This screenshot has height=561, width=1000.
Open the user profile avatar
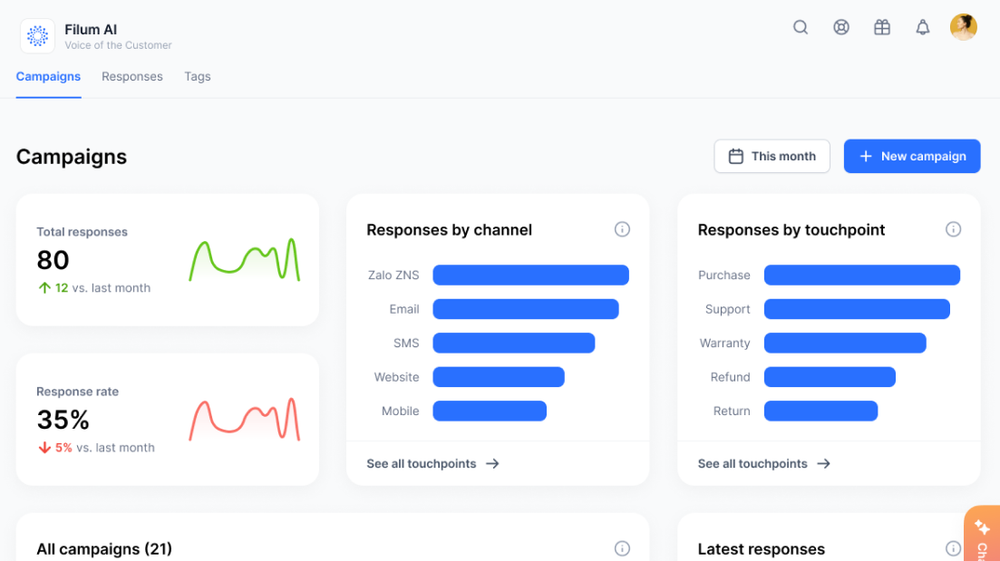963,27
